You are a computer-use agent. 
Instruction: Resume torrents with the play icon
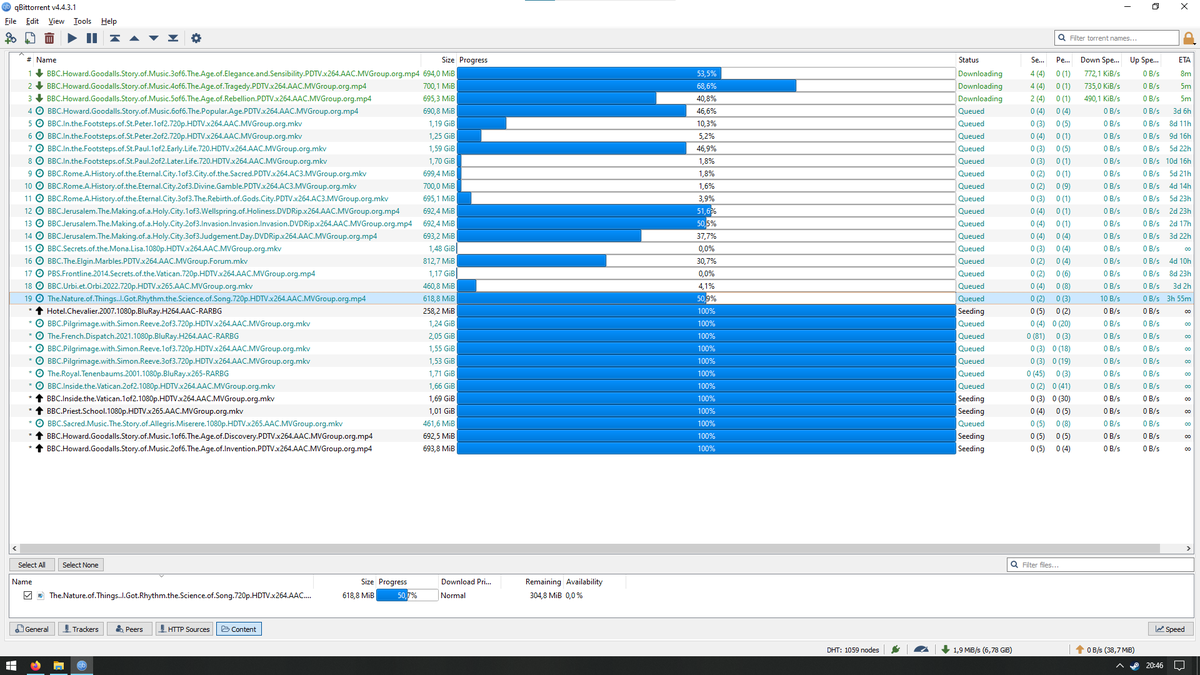tap(72, 38)
